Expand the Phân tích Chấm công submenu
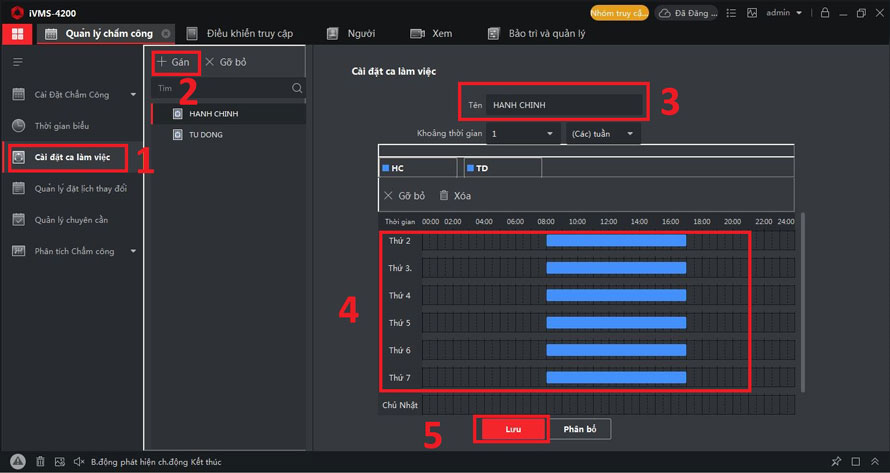Viewport: 890px width, 473px height. pyautogui.click(x=133, y=251)
